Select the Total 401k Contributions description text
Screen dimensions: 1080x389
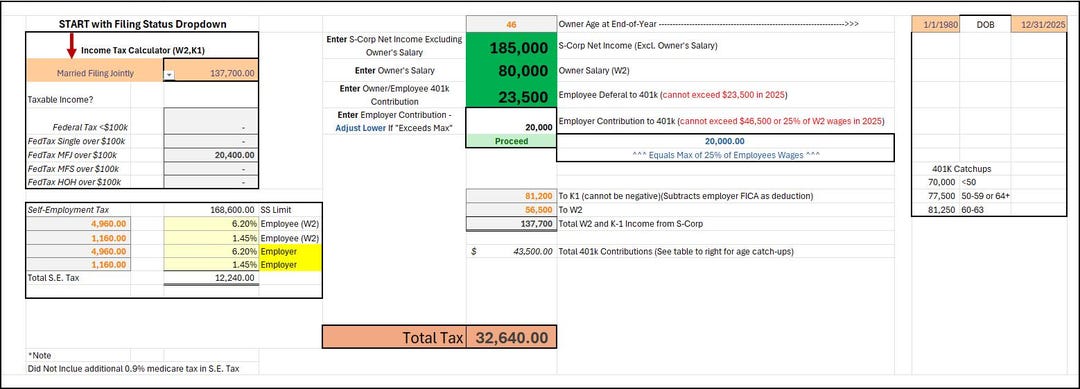click(x=676, y=251)
